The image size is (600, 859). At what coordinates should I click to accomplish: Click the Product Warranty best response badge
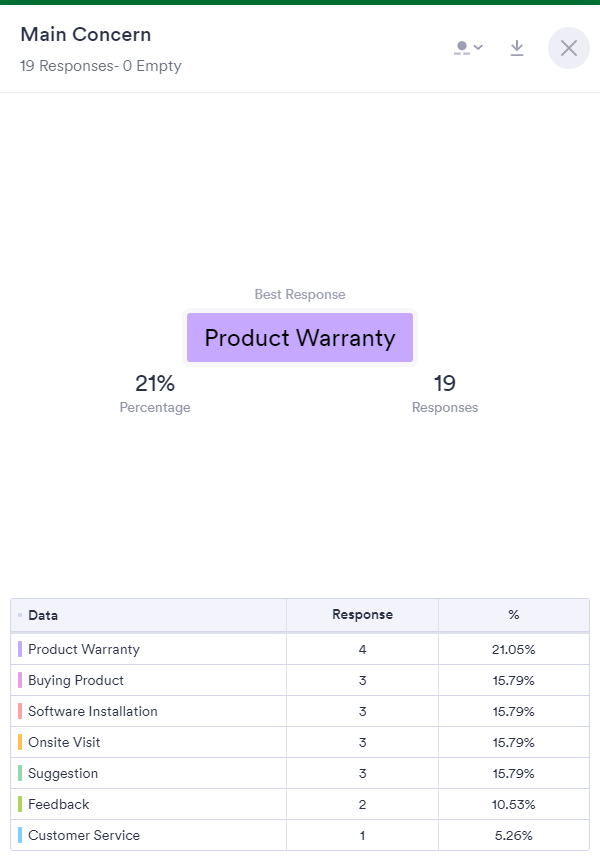tap(300, 338)
